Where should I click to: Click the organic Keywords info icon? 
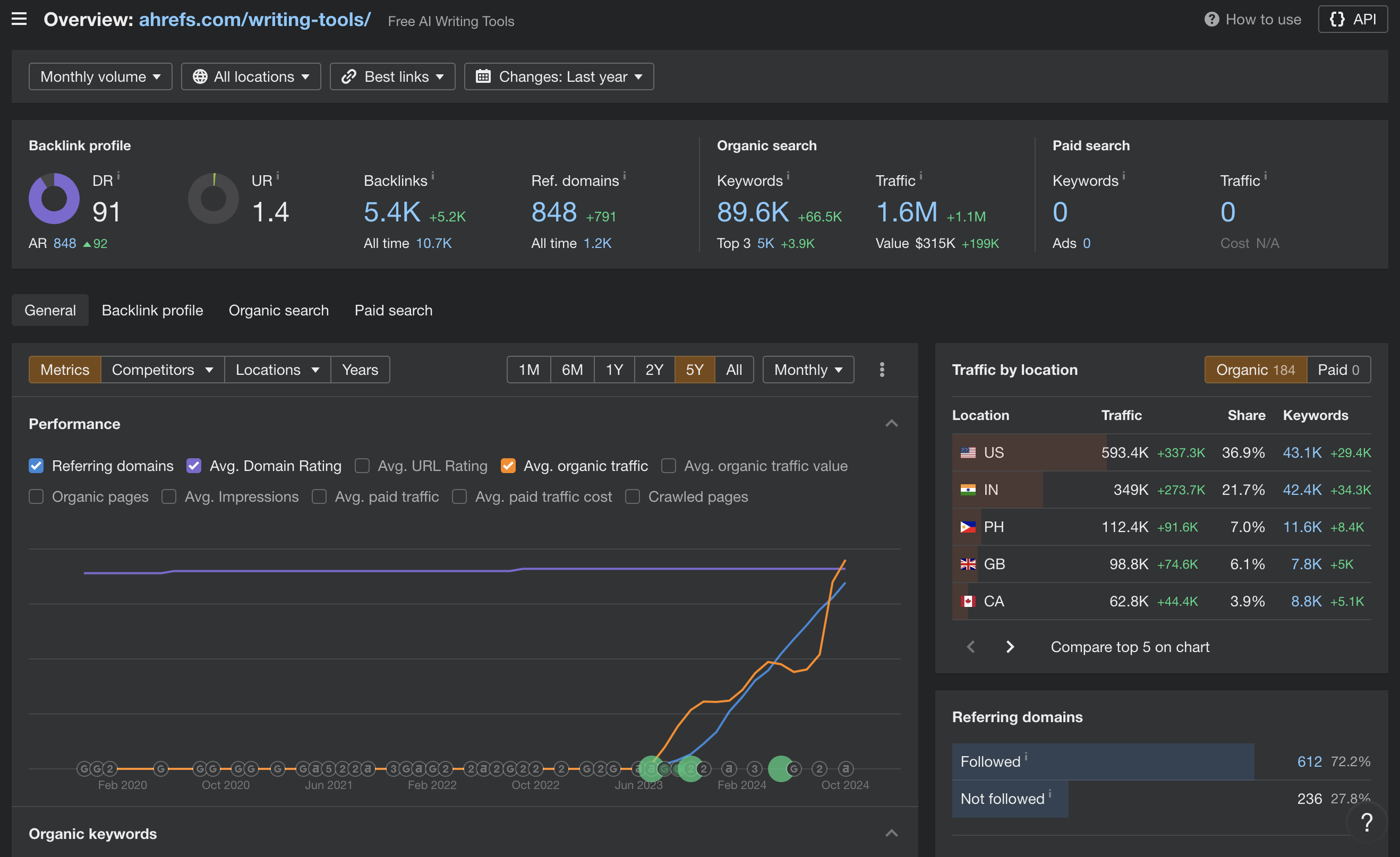point(788,176)
